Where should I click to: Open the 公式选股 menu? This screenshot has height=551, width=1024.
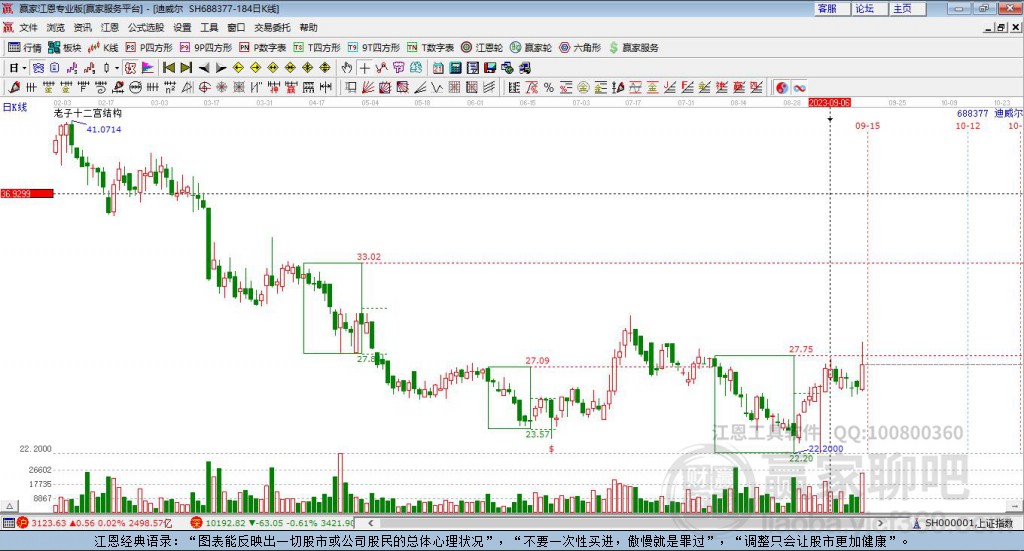[x=146, y=27]
